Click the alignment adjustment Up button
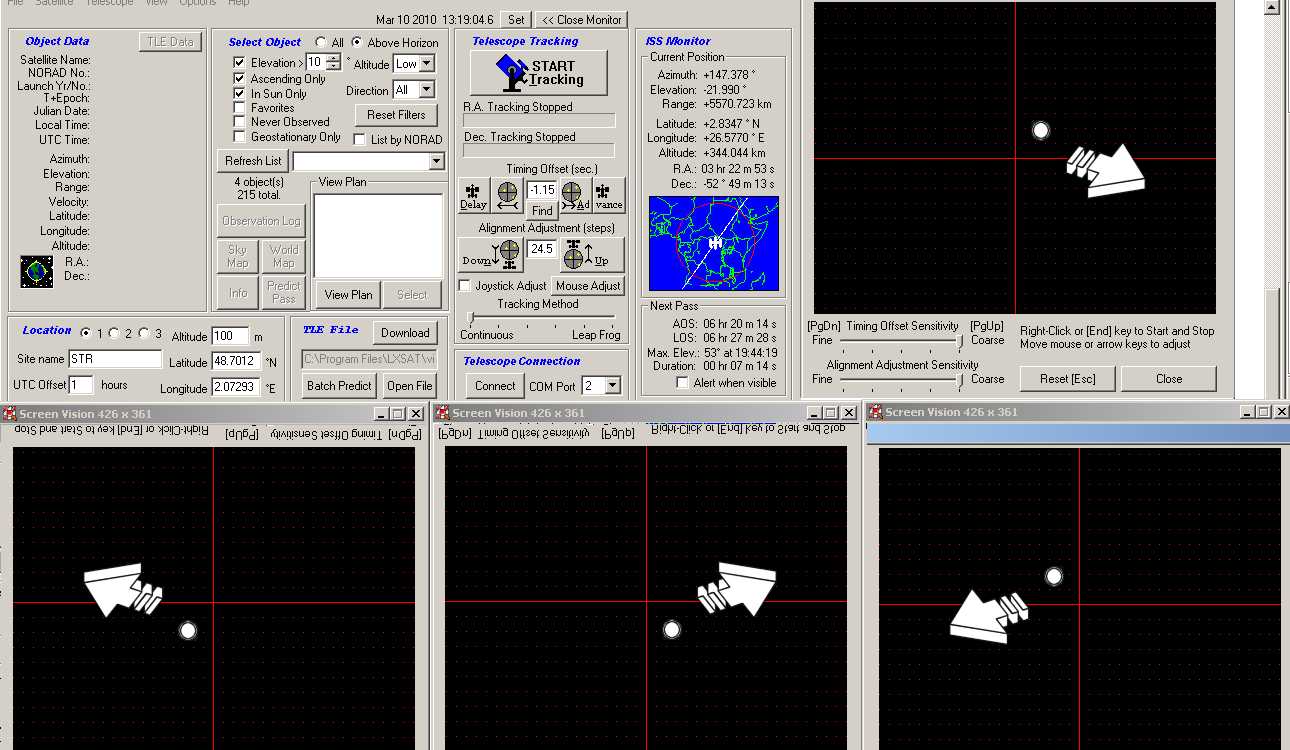The image size is (1290, 750). click(x=591, y=255)
